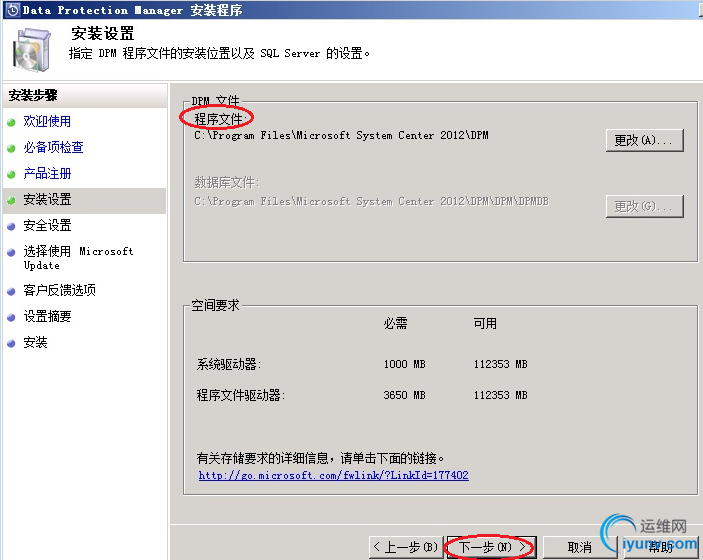Click the blue bullet beside Microsoft Update step

click(x=11, y=252)
